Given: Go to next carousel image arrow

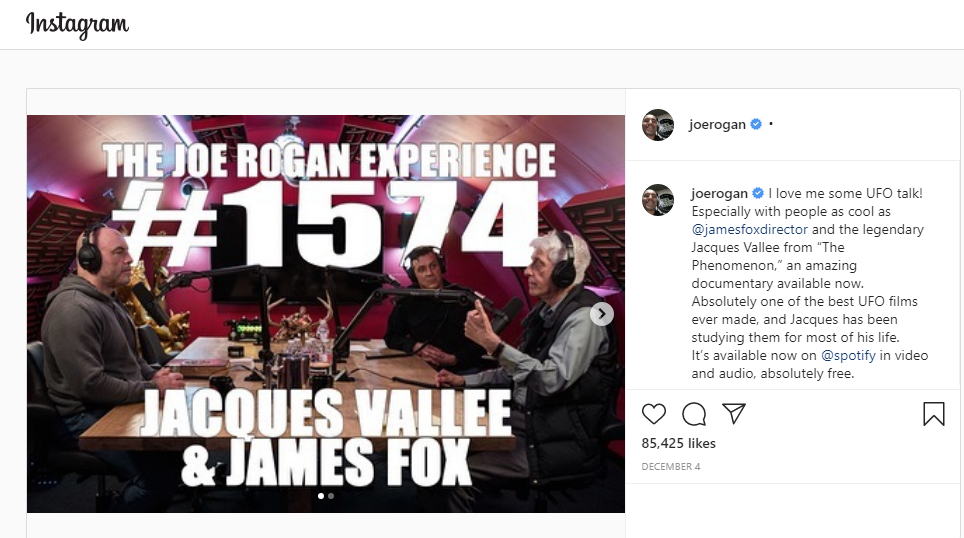Looking at the screenshot, I should point(602,314).
